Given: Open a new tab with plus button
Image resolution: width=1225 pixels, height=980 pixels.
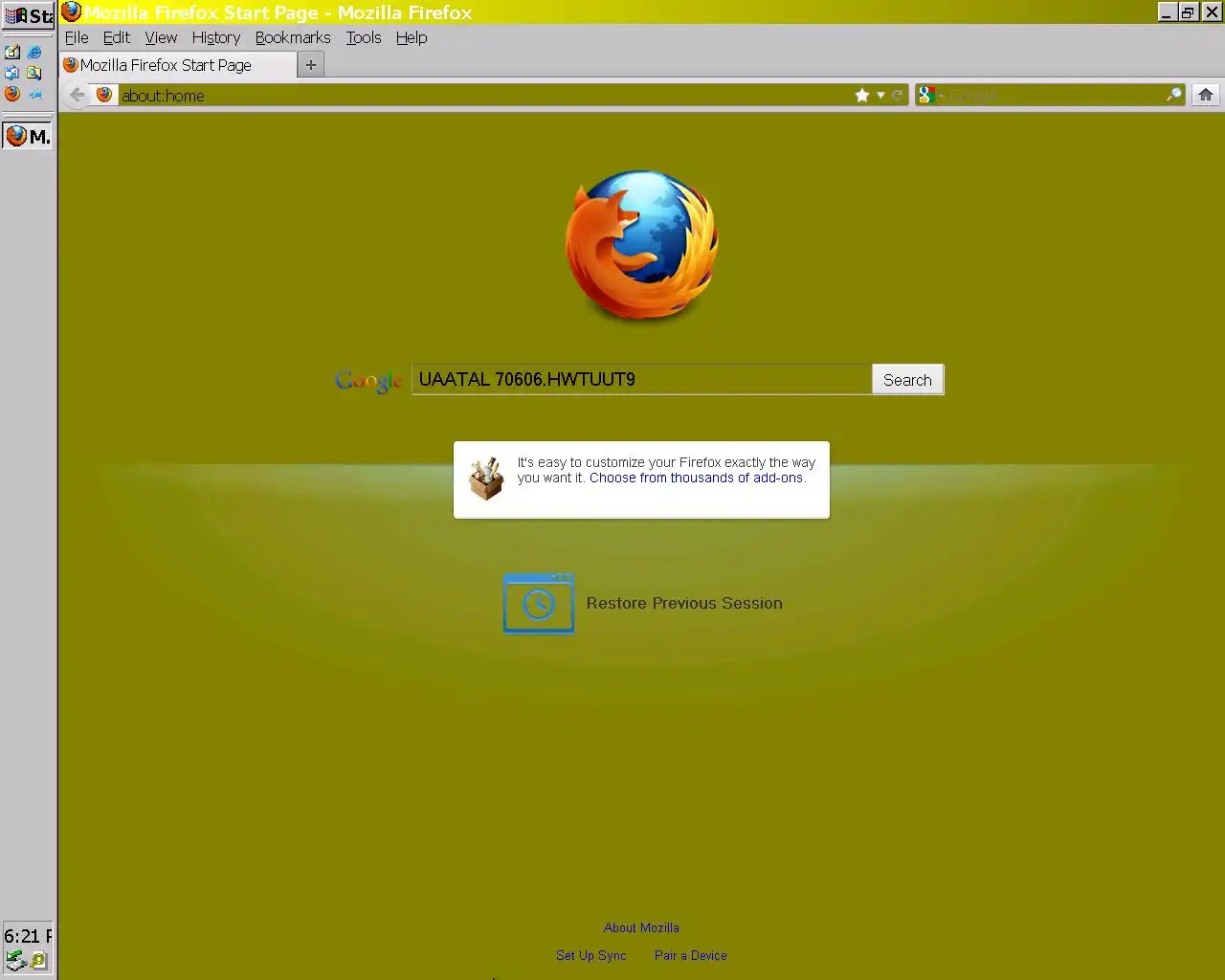Looking at the screenshot, I should [311, 65].
